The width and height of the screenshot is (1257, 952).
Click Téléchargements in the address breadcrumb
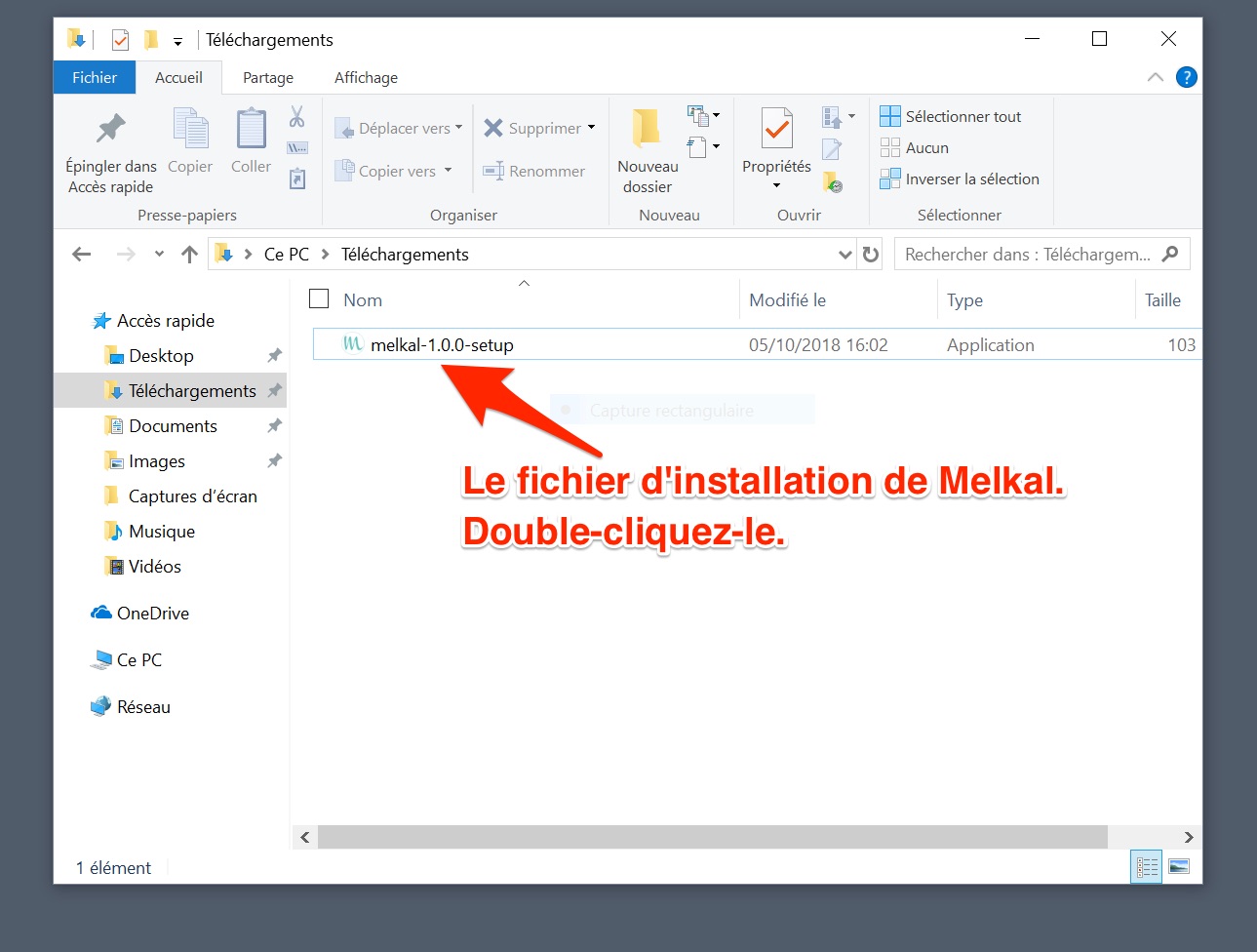coord(405,255)
